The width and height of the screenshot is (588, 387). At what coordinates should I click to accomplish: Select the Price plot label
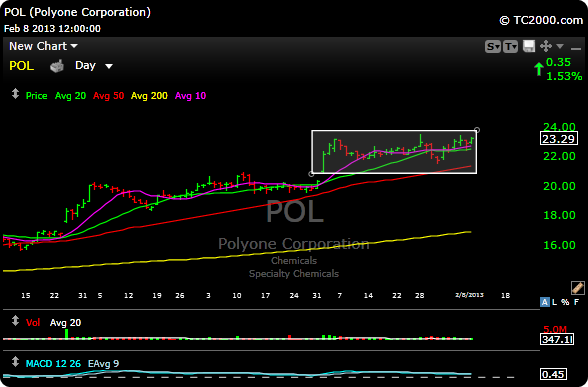coord(36,96)
